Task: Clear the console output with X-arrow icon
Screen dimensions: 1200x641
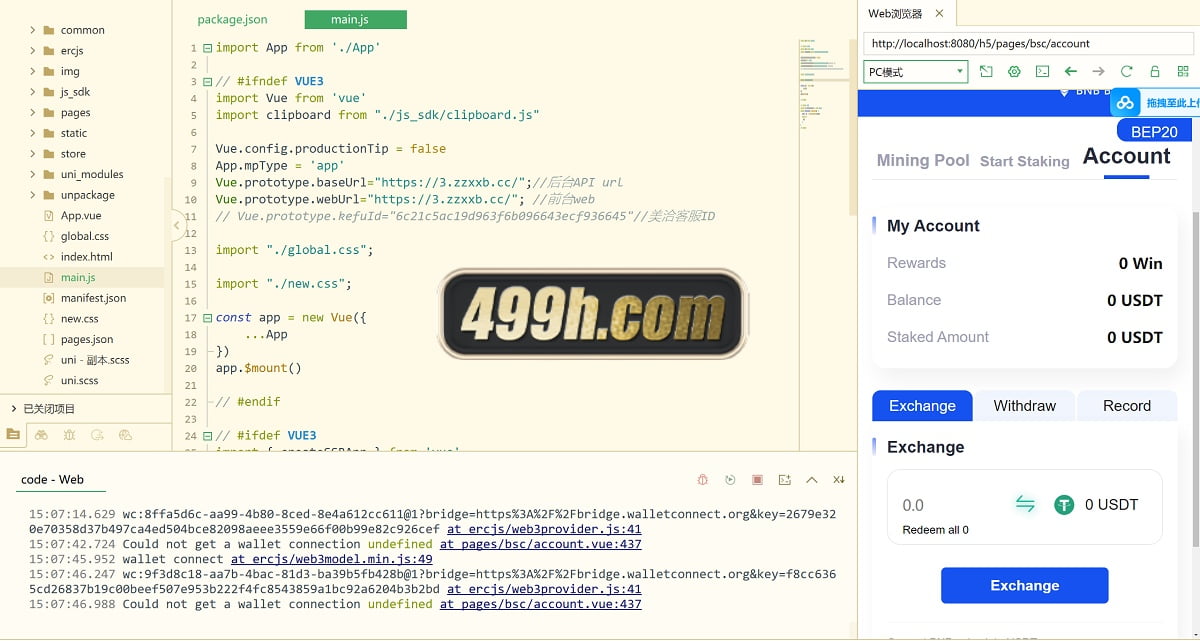Action: [839, 480]
